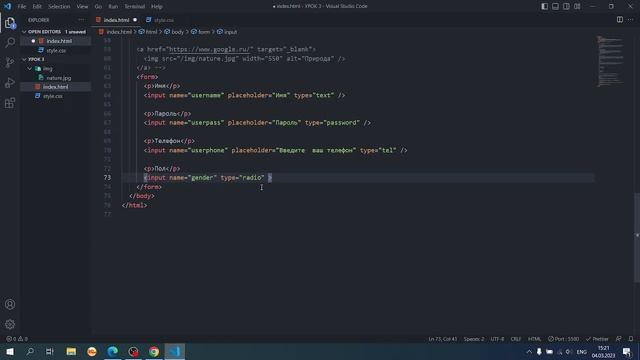Switch to the index.html editor tab
Viewport: 640px width, 360px height.
click(116, 20)
